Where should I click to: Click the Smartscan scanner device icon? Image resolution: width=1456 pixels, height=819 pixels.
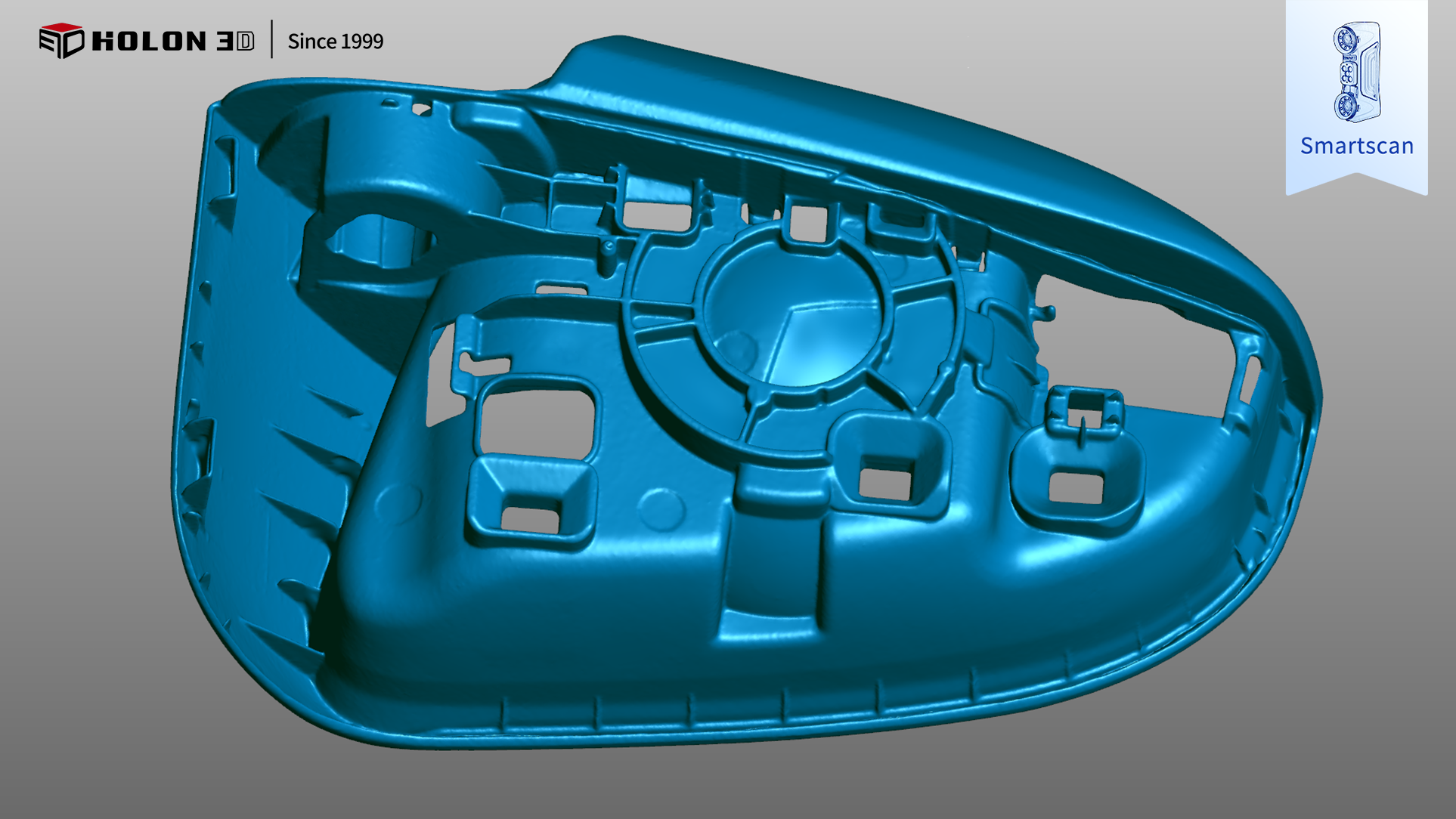pyautogui.click(x=1356, y=72)
